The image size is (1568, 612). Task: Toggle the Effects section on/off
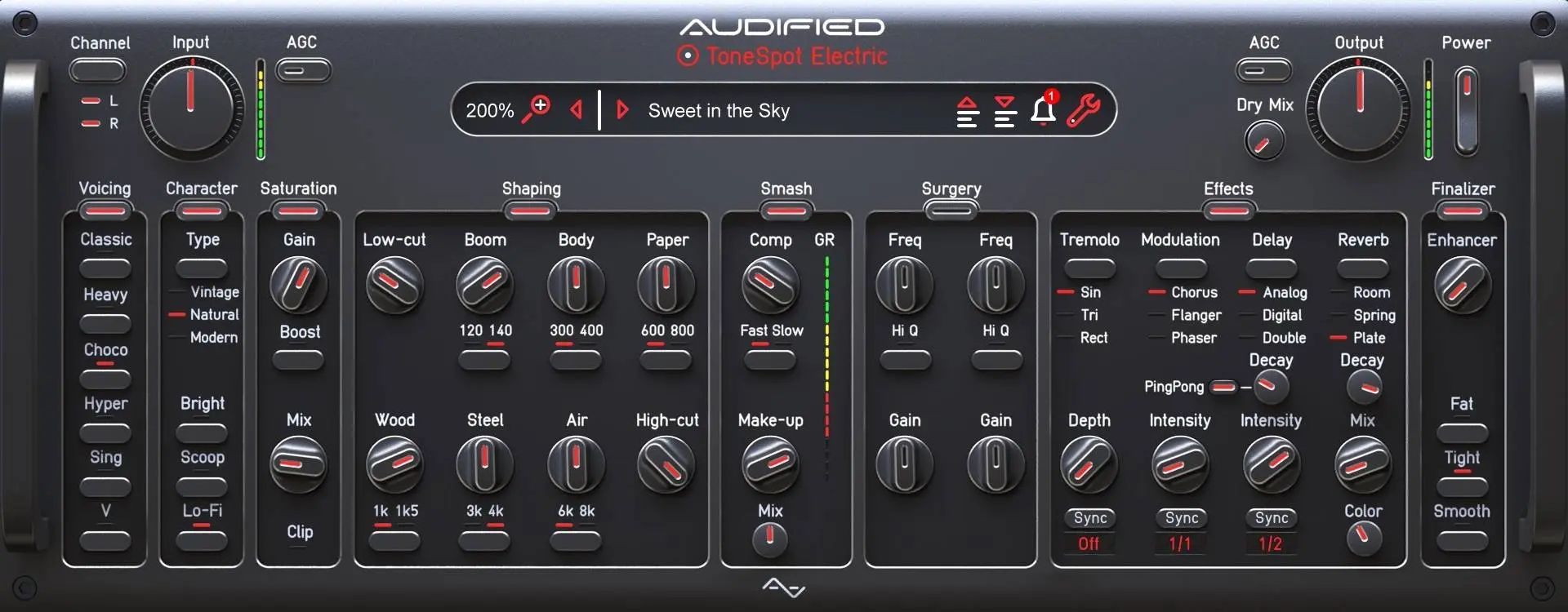point(1228,211)
